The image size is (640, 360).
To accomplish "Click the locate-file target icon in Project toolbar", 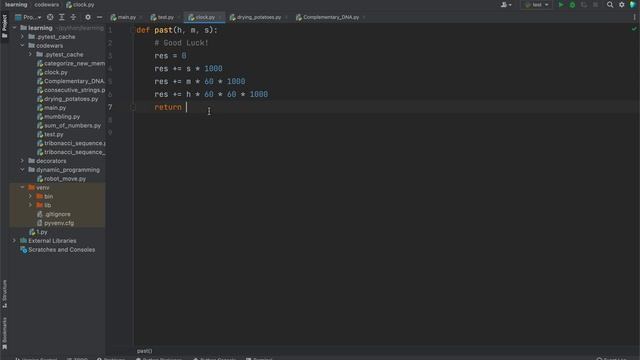I will (50, 17).
